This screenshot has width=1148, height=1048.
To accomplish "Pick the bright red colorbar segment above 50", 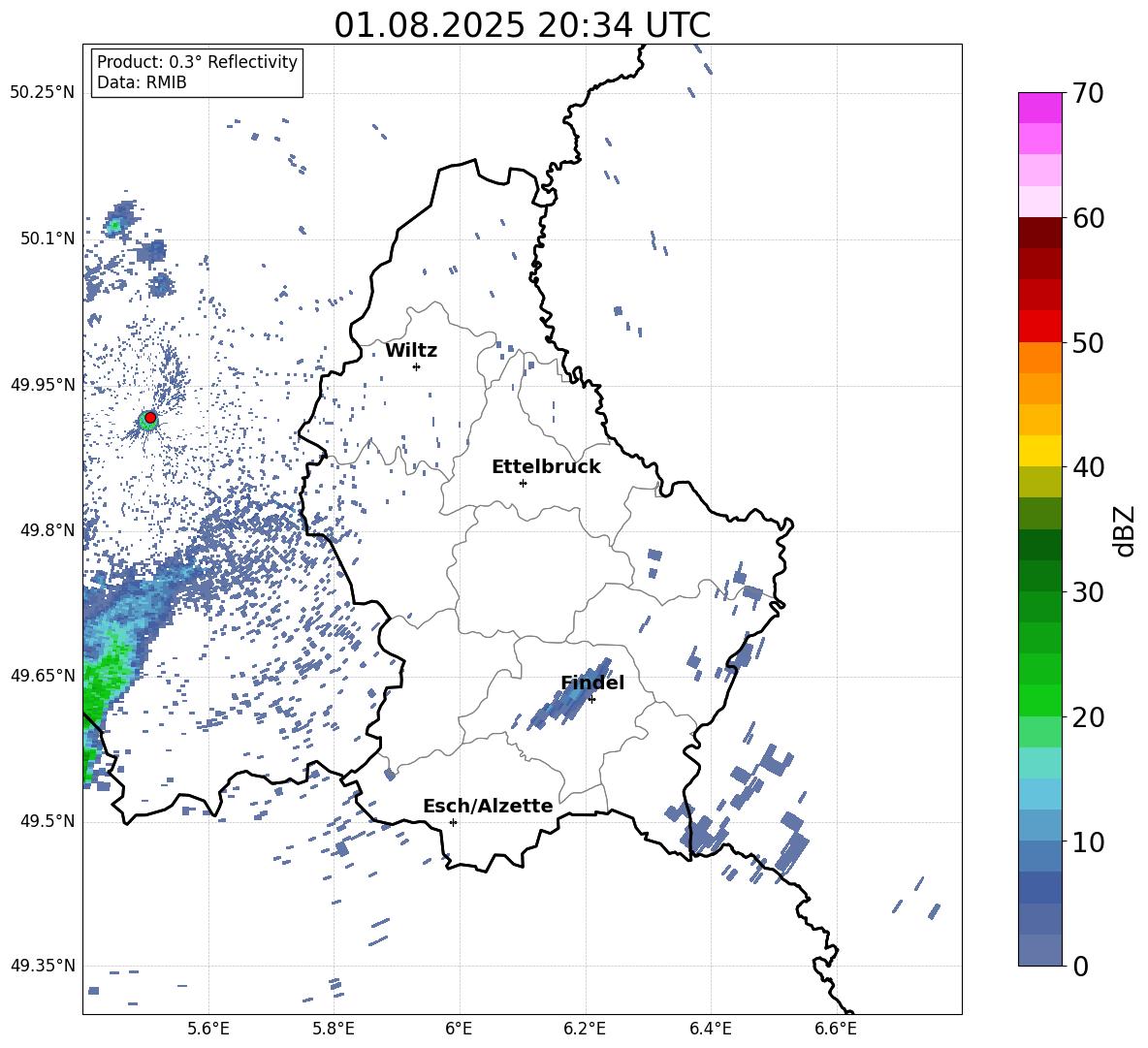I will click(1039, 326).
